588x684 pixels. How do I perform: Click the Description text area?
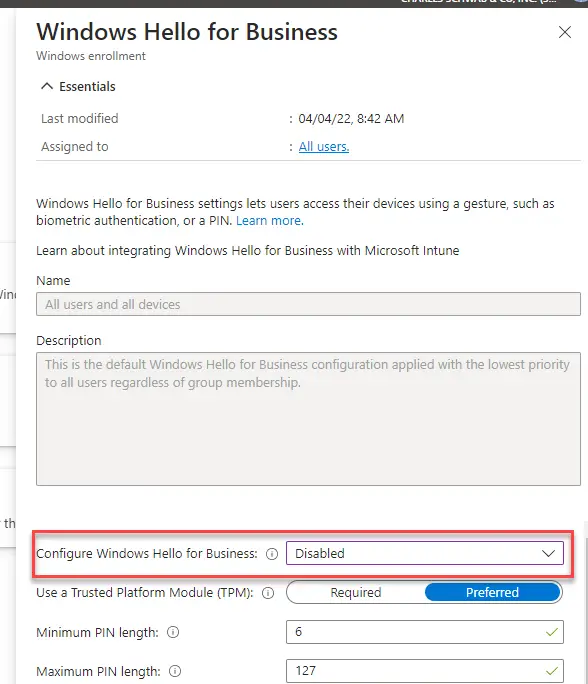tap(308, 419)
